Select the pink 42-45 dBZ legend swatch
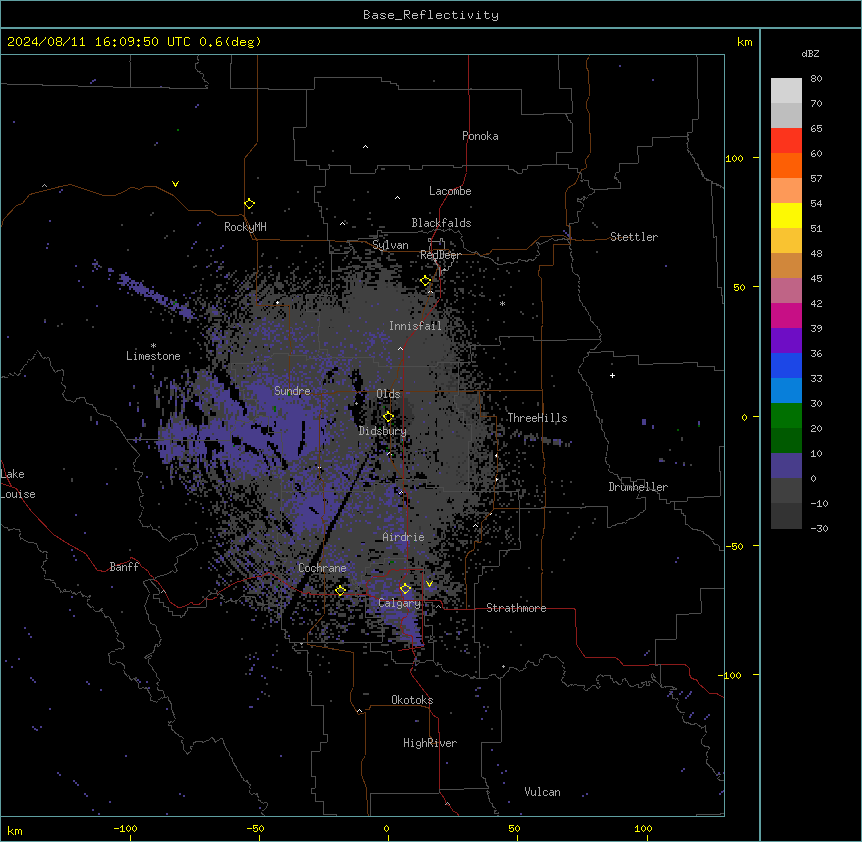Image resolution: width=862 pixels, height=842 pixels. tap(786, 291)
